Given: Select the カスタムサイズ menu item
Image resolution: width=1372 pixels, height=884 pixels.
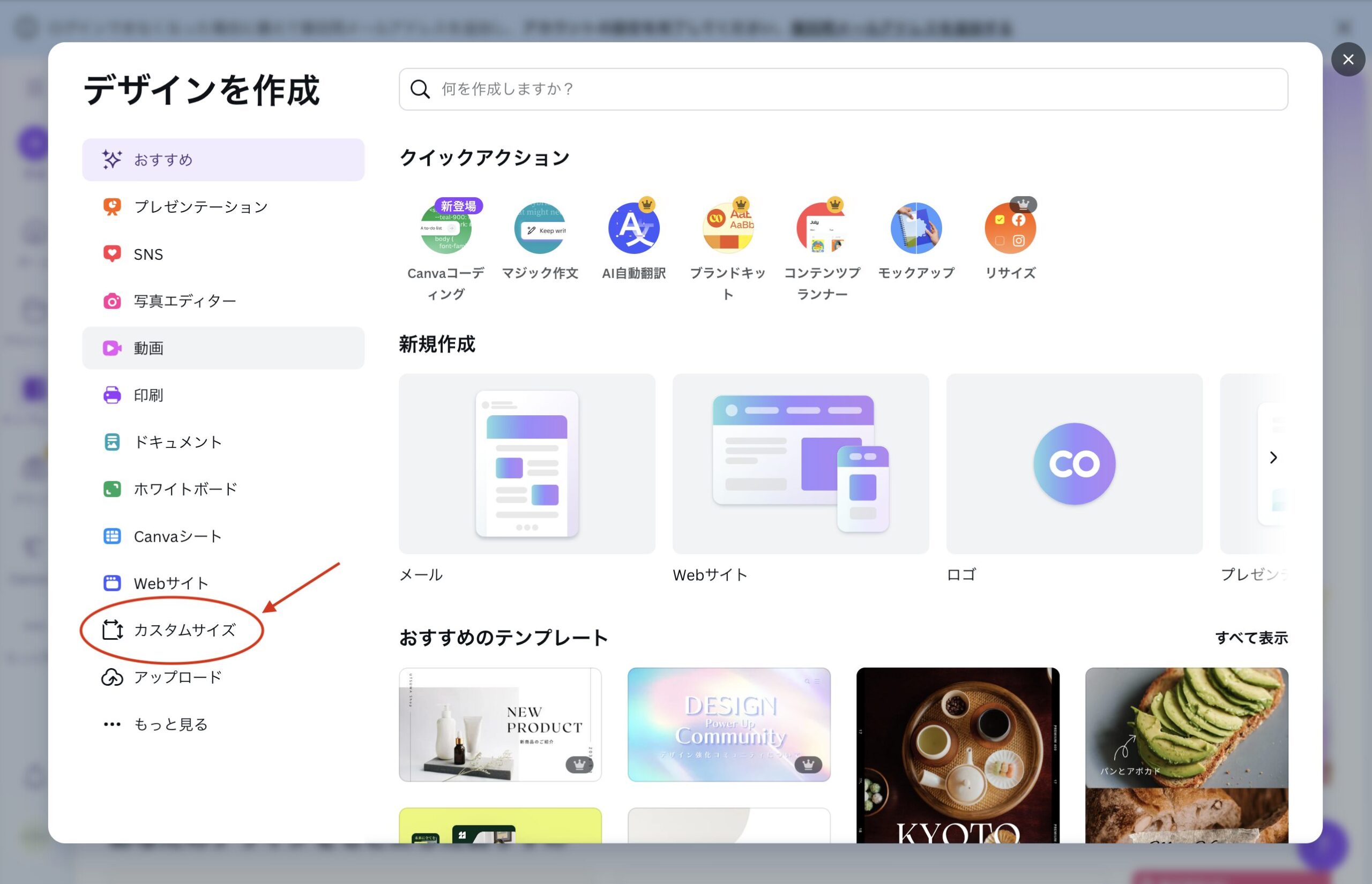Looking at the screenshot, I should 184,630.
